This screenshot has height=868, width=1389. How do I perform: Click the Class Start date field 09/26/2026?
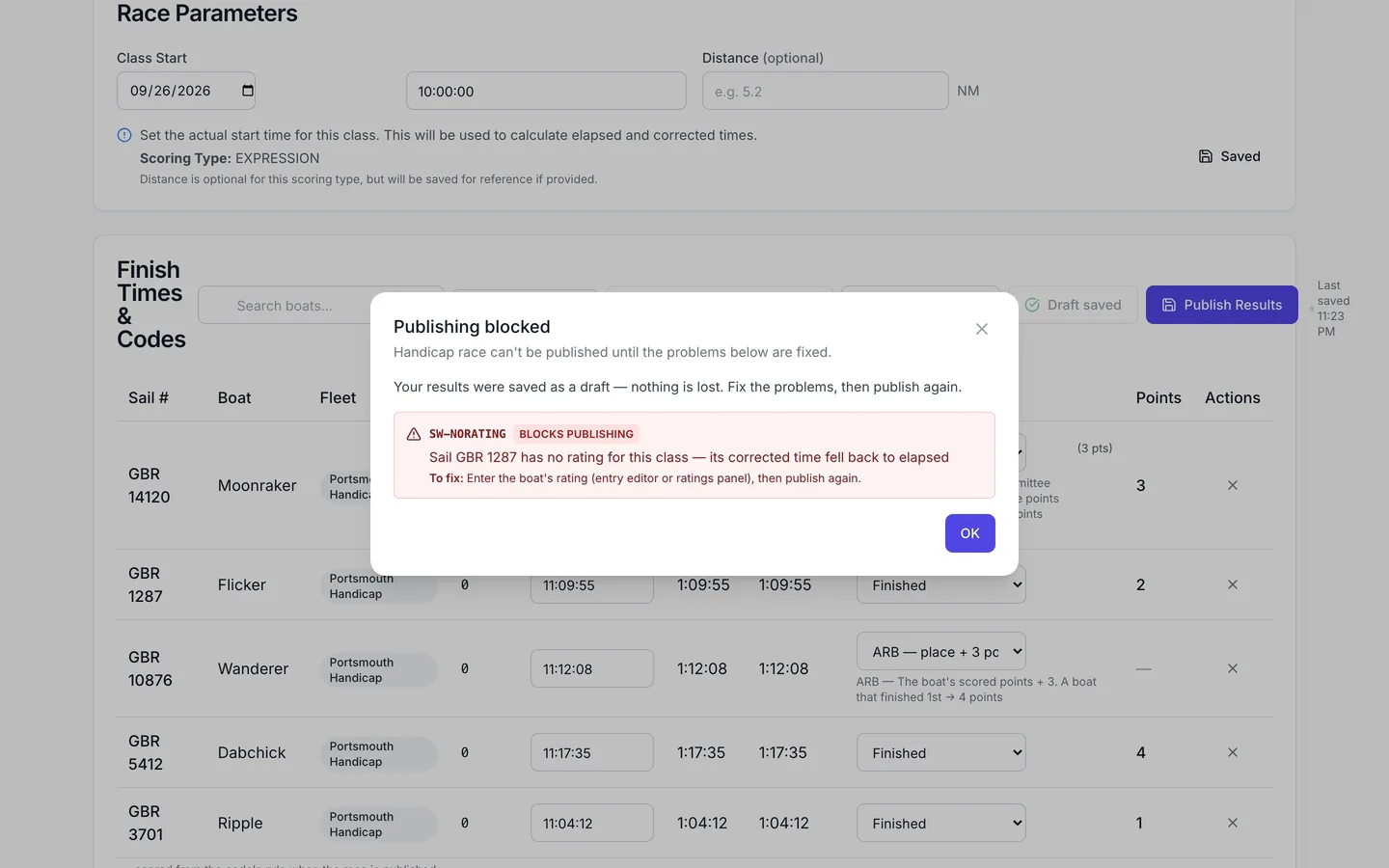[186, 91]
